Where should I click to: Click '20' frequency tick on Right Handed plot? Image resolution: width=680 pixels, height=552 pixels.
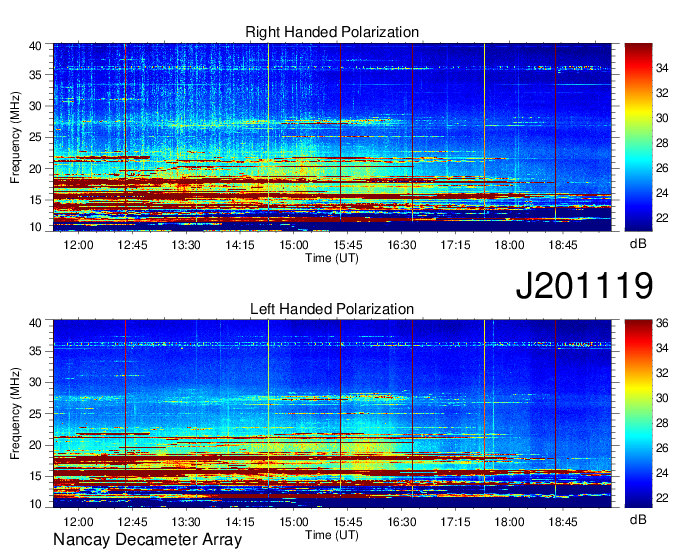click(x=36, y=169)
